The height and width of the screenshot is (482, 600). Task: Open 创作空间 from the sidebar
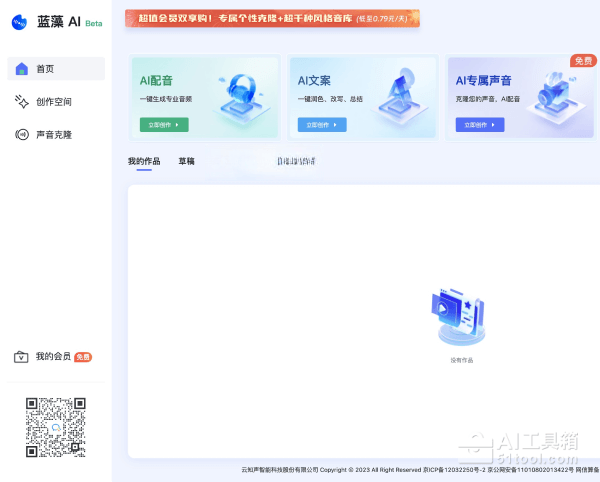pyautogui.click(x=53, y=102)
